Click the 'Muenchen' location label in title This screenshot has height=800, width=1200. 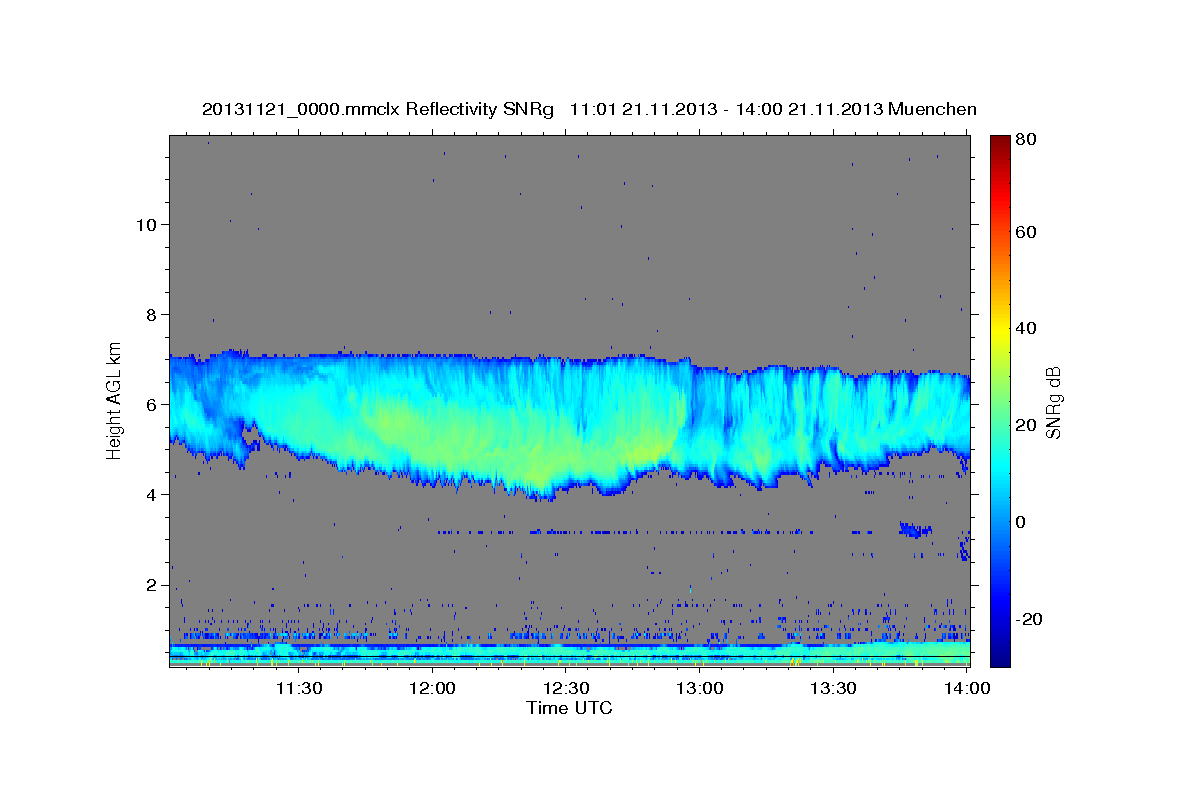[x=931, y=109]
